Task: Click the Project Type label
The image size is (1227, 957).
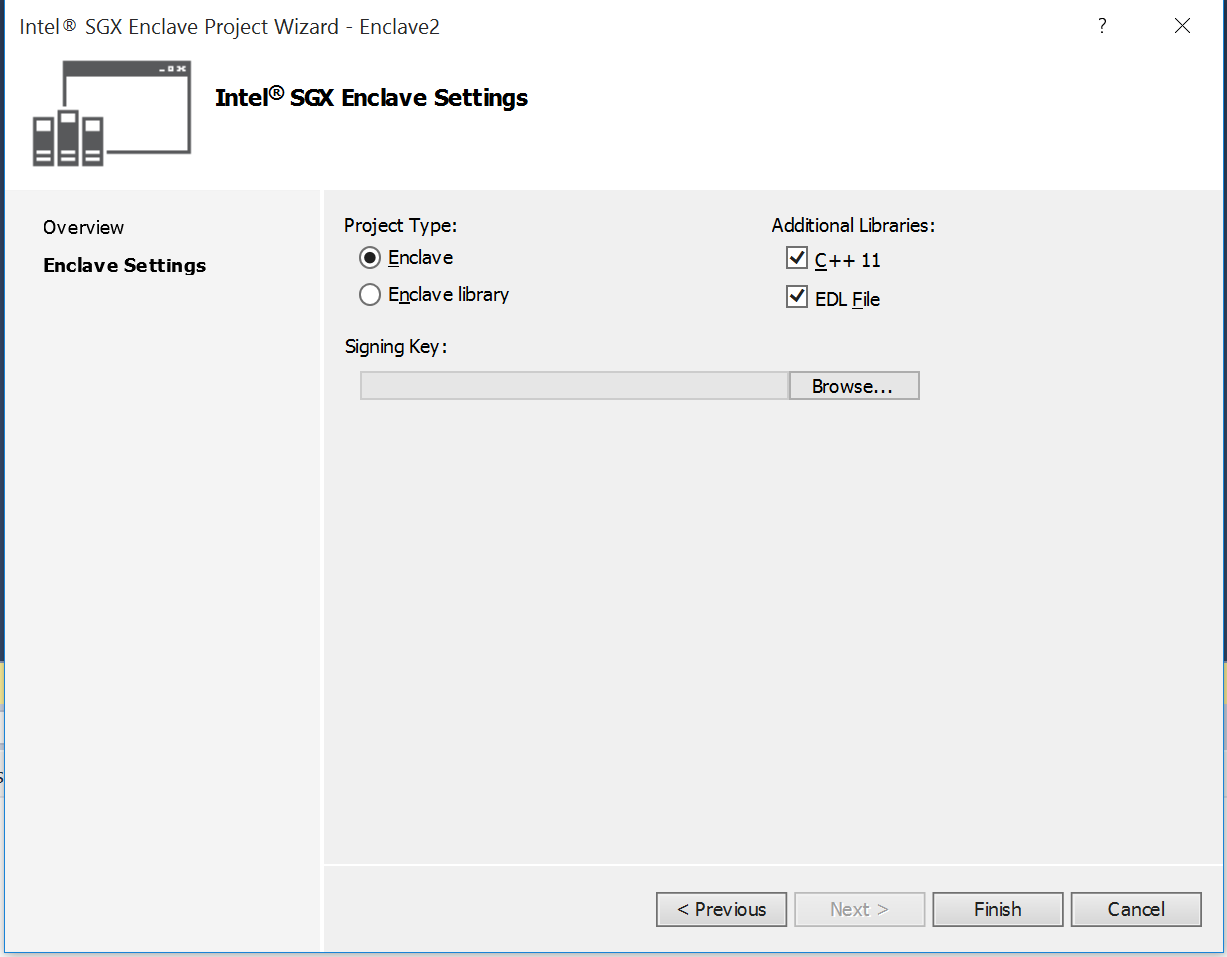Action: tap(400, 225)
